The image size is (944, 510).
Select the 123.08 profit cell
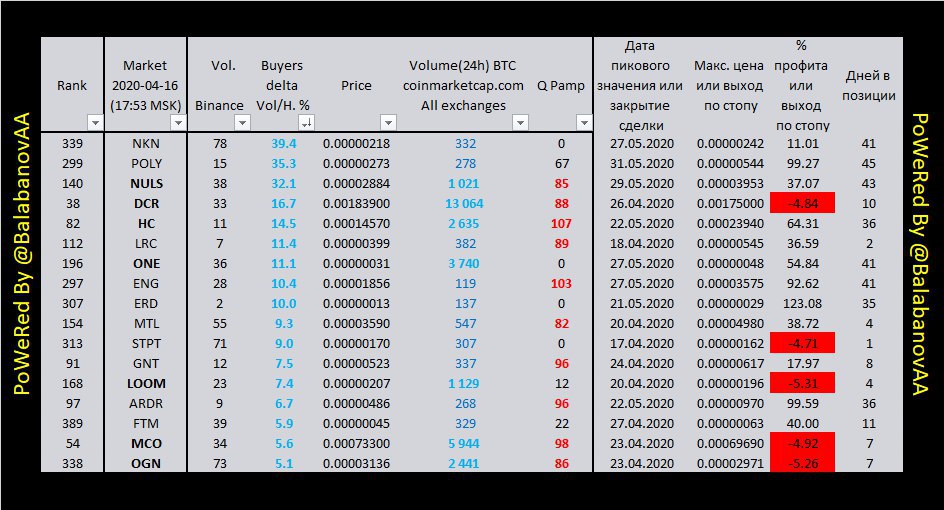pyautogui.click(x=803, y=303)
